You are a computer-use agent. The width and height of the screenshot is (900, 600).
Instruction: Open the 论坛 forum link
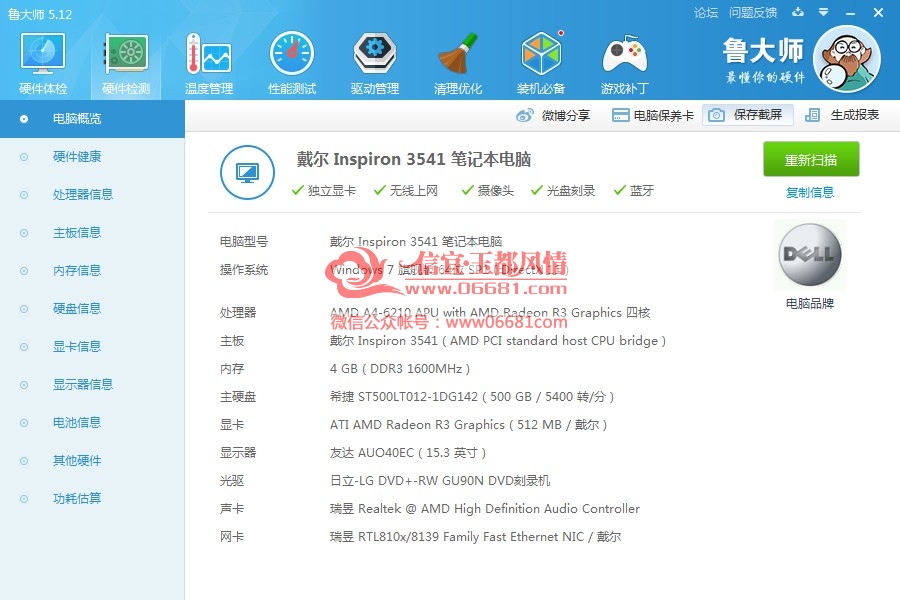(705, 13)
